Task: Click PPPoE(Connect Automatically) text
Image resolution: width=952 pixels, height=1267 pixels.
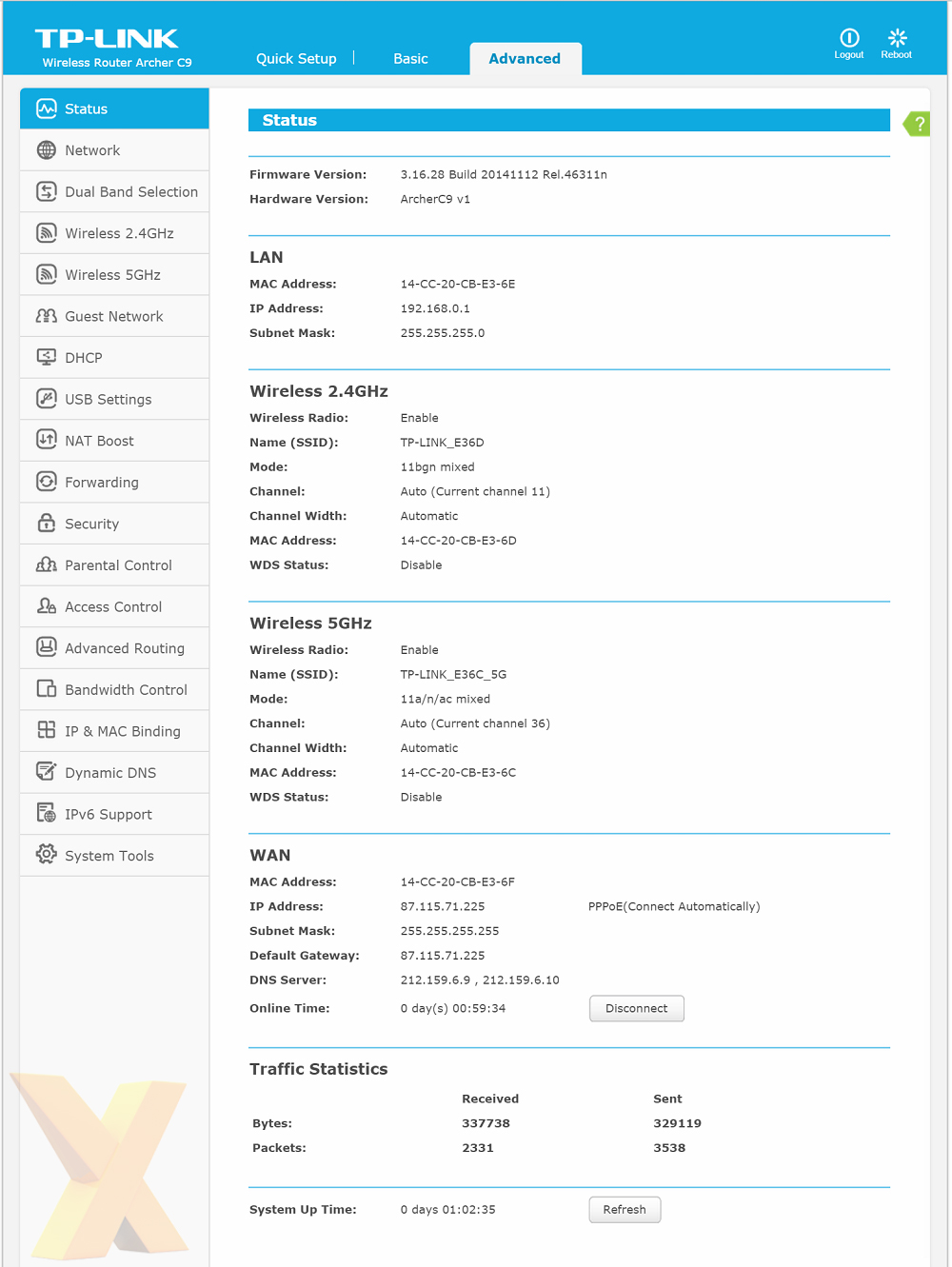Action: coord(674,906)
